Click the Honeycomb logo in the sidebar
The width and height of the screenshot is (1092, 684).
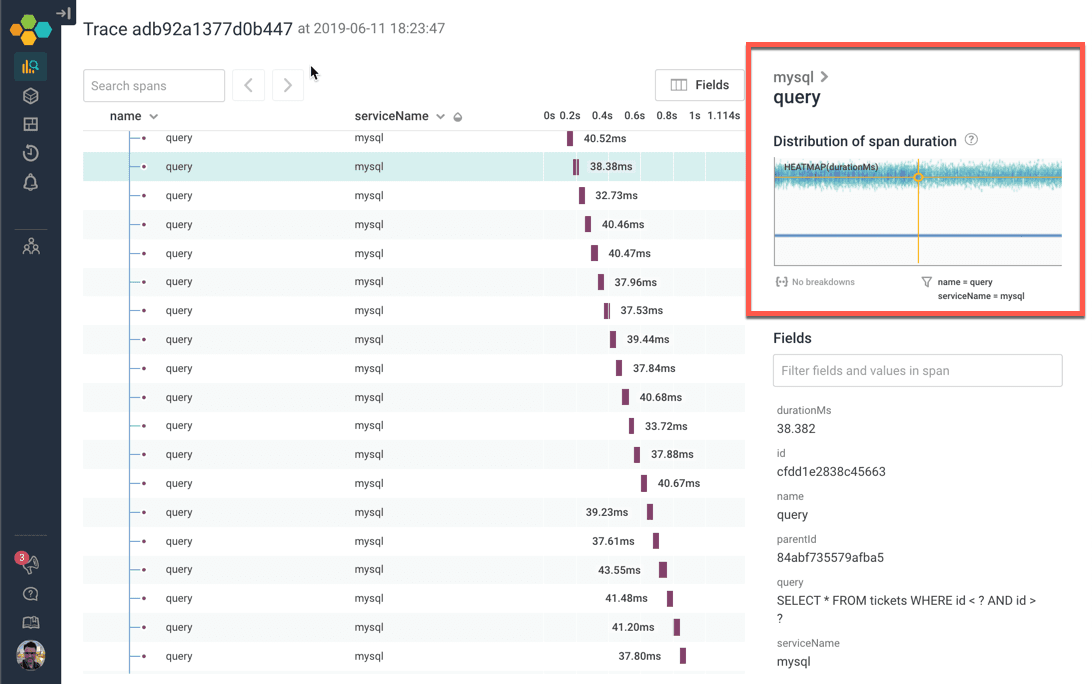tap(30, 28)
